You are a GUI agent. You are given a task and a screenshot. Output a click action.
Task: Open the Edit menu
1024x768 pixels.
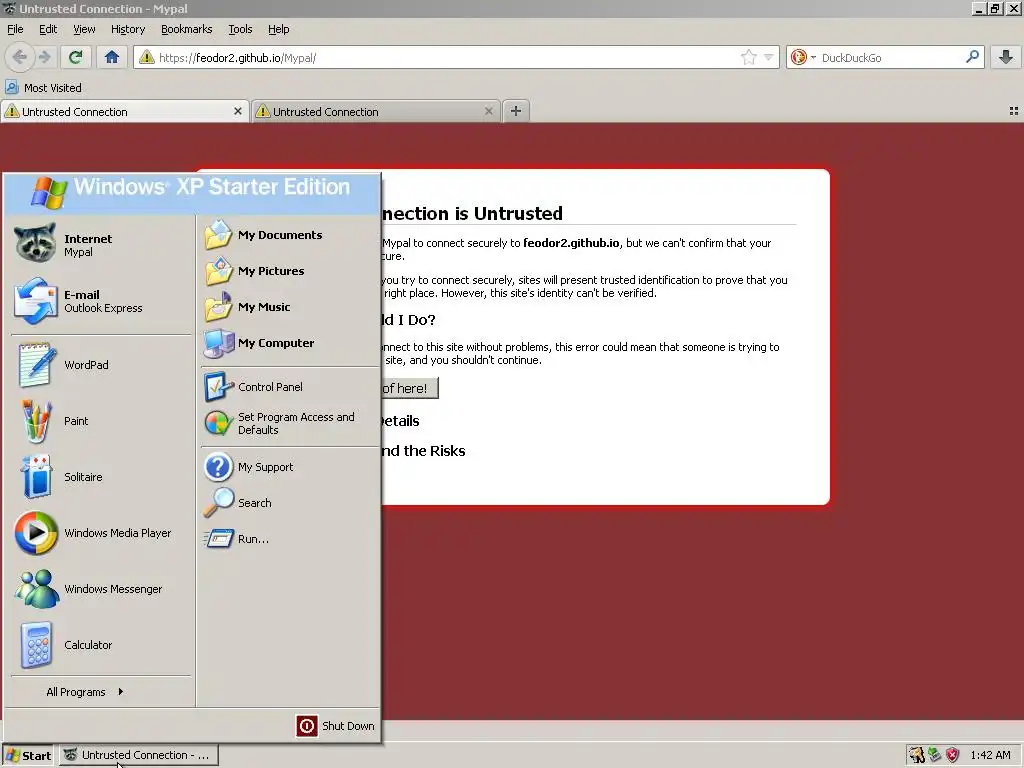48,29
